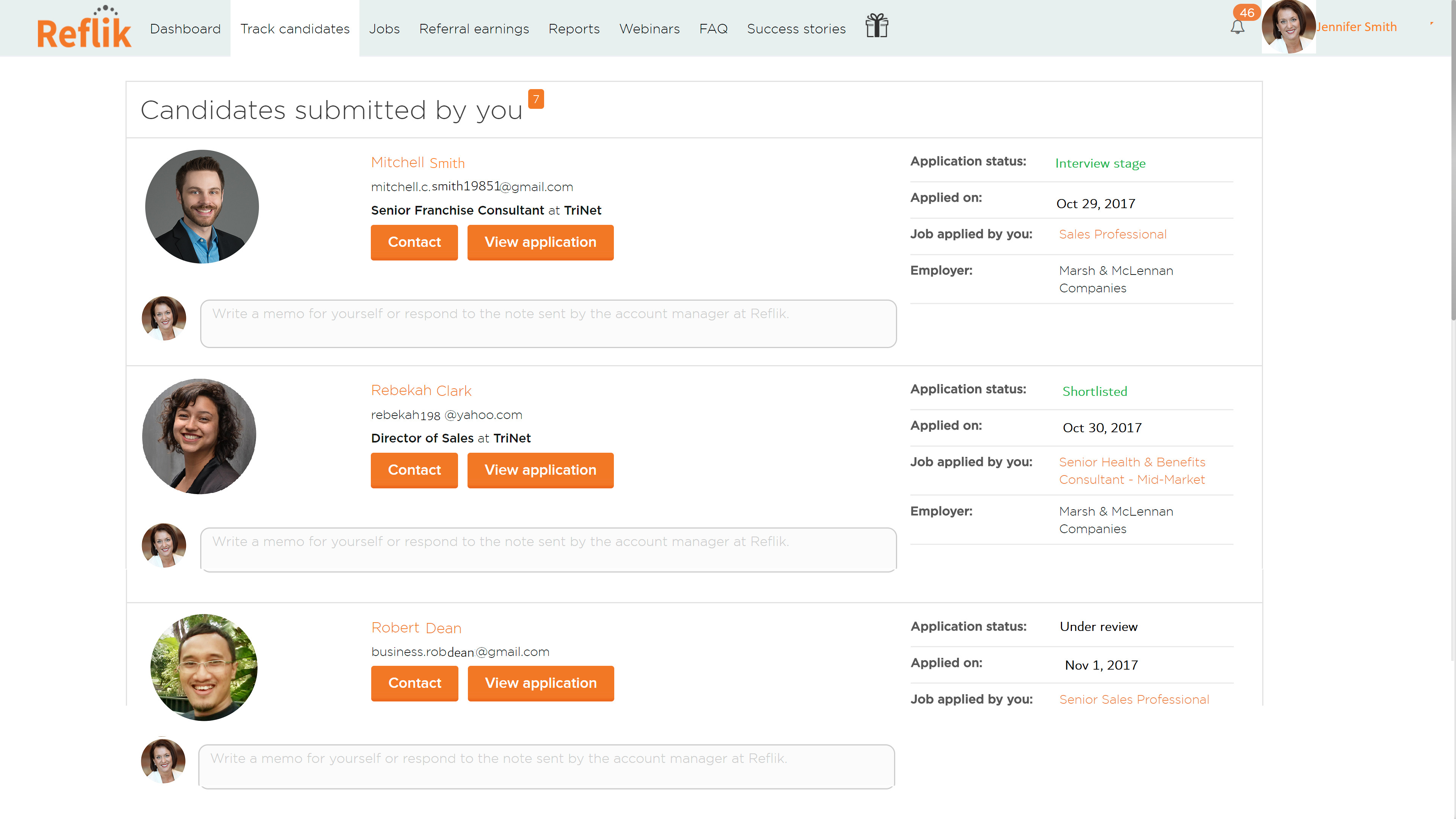View Robert Dean's application
1456x819 pixels.
[541, 683]
